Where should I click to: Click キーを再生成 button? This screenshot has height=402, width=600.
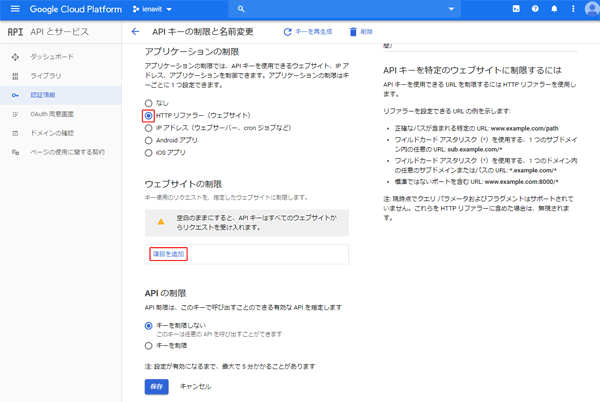(x=308, y=32)
